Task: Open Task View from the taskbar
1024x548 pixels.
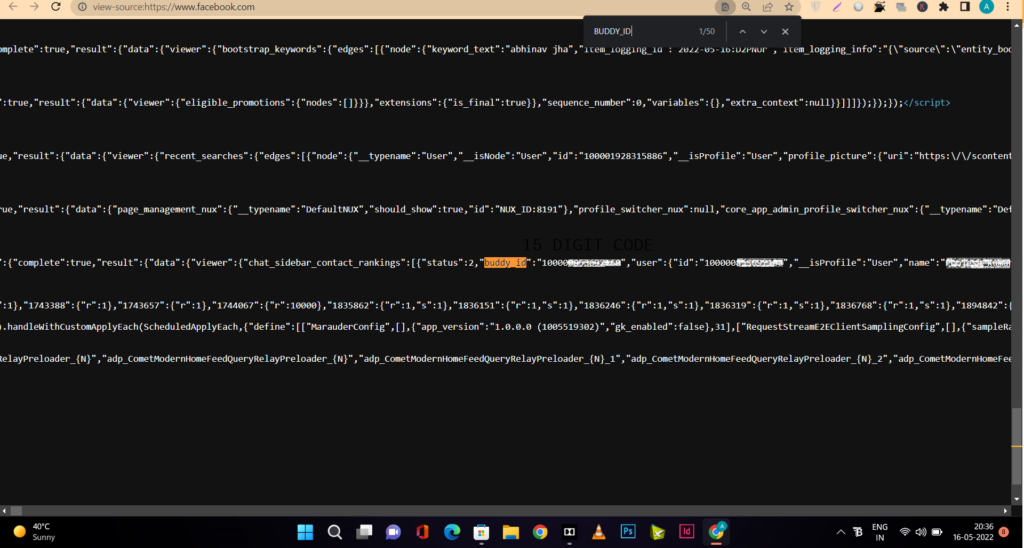Action: pos(364,532)
